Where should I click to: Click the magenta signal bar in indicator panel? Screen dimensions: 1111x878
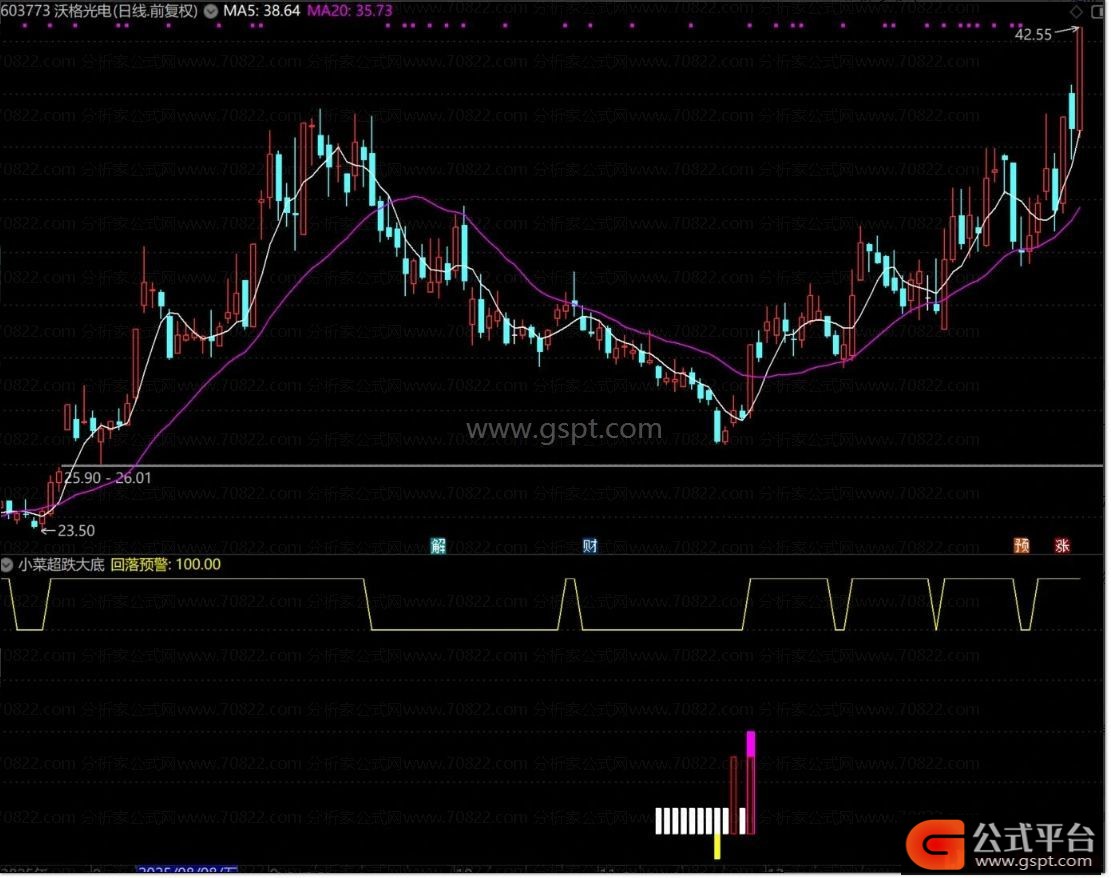[x=751, y=744]
